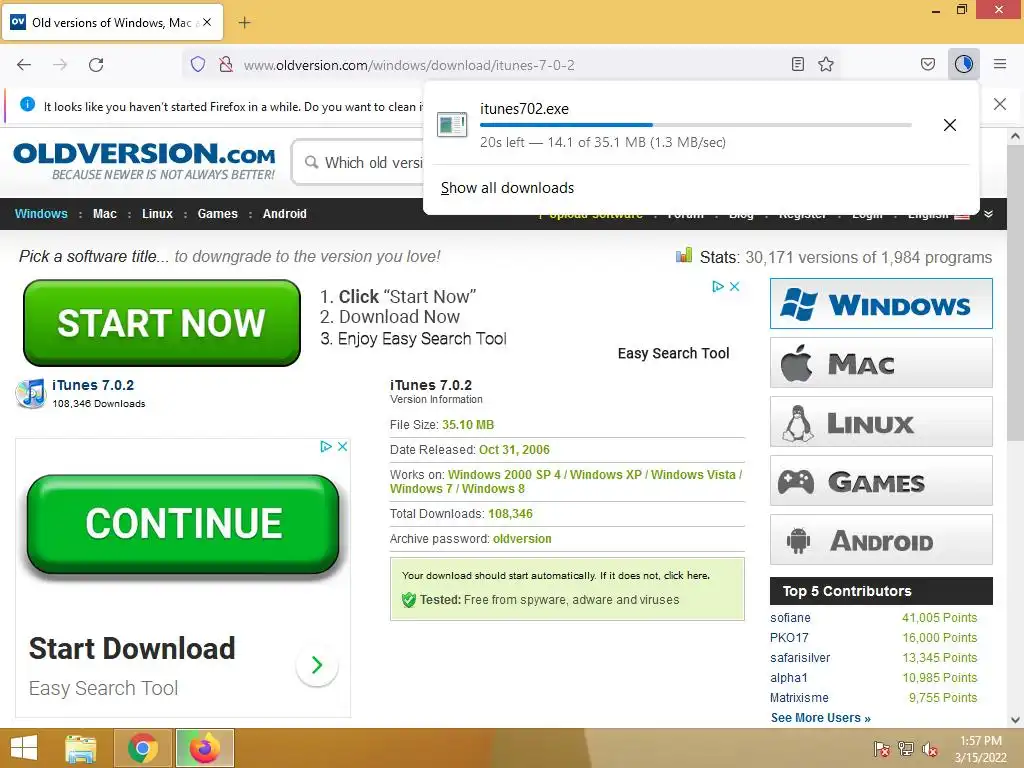Screen dimensions: 1024x768
Task: Click the crossed-out padlock site security icon
Action: 226,64
